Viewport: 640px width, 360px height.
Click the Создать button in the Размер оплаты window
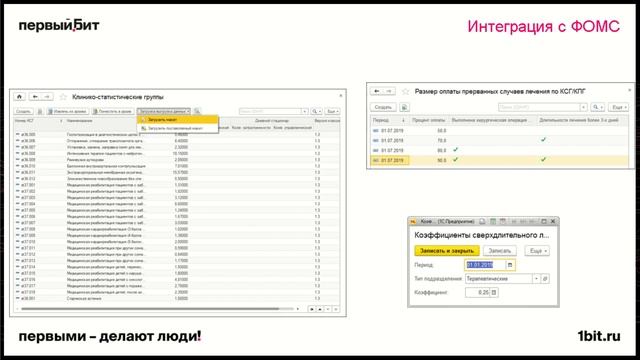coord(383,107)
